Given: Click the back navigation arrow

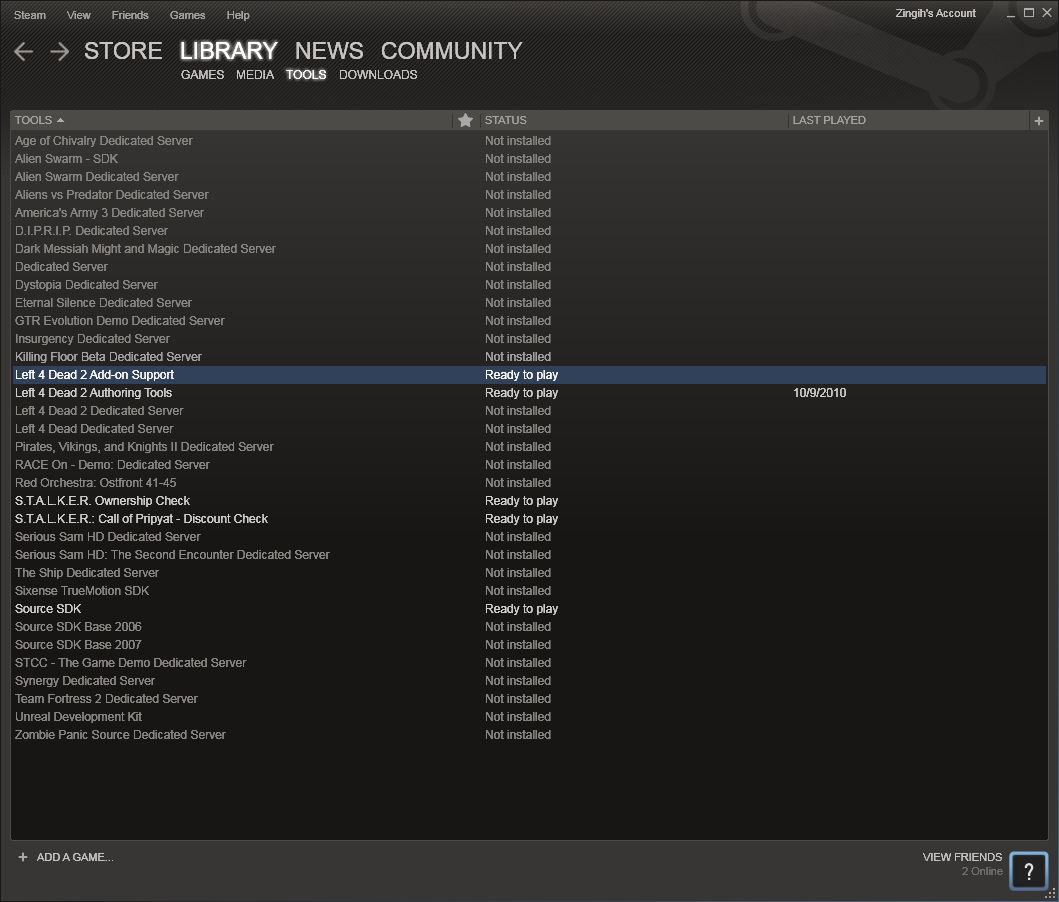Looking at the screenshot, I should click(x=24, y=52).
